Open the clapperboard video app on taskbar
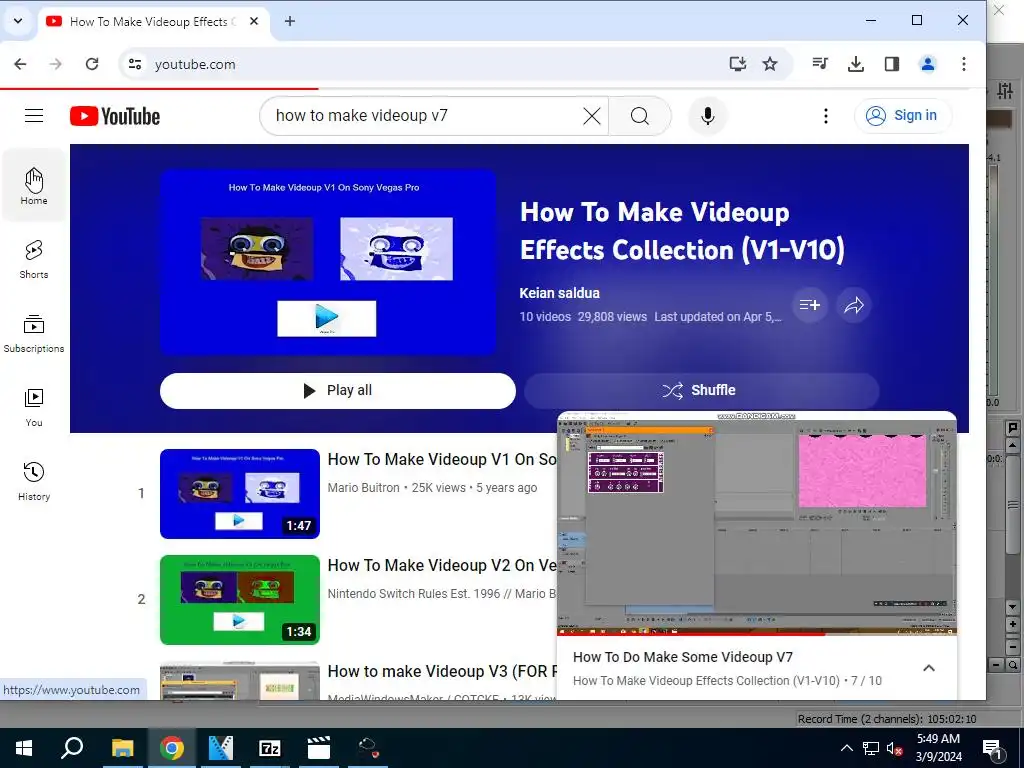The image size is (1024, 768). pyautogui.click(x=319, y=748)
